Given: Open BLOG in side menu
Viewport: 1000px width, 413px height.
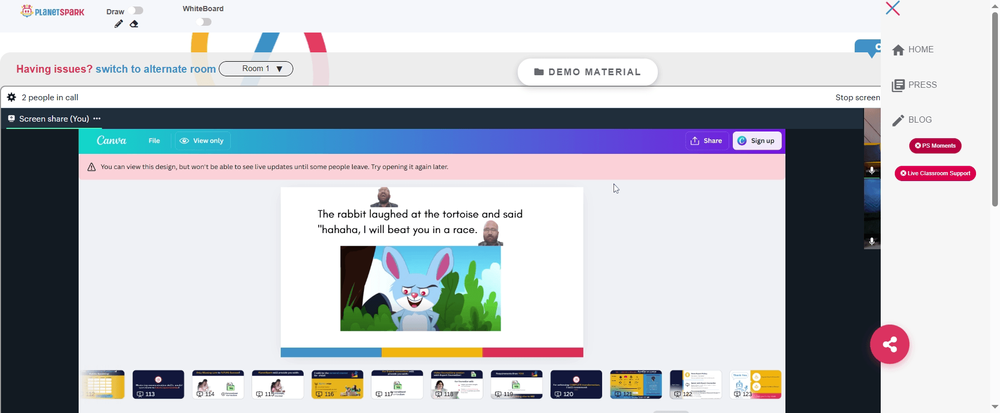Looking at the screenshot, I should (912, 120).
